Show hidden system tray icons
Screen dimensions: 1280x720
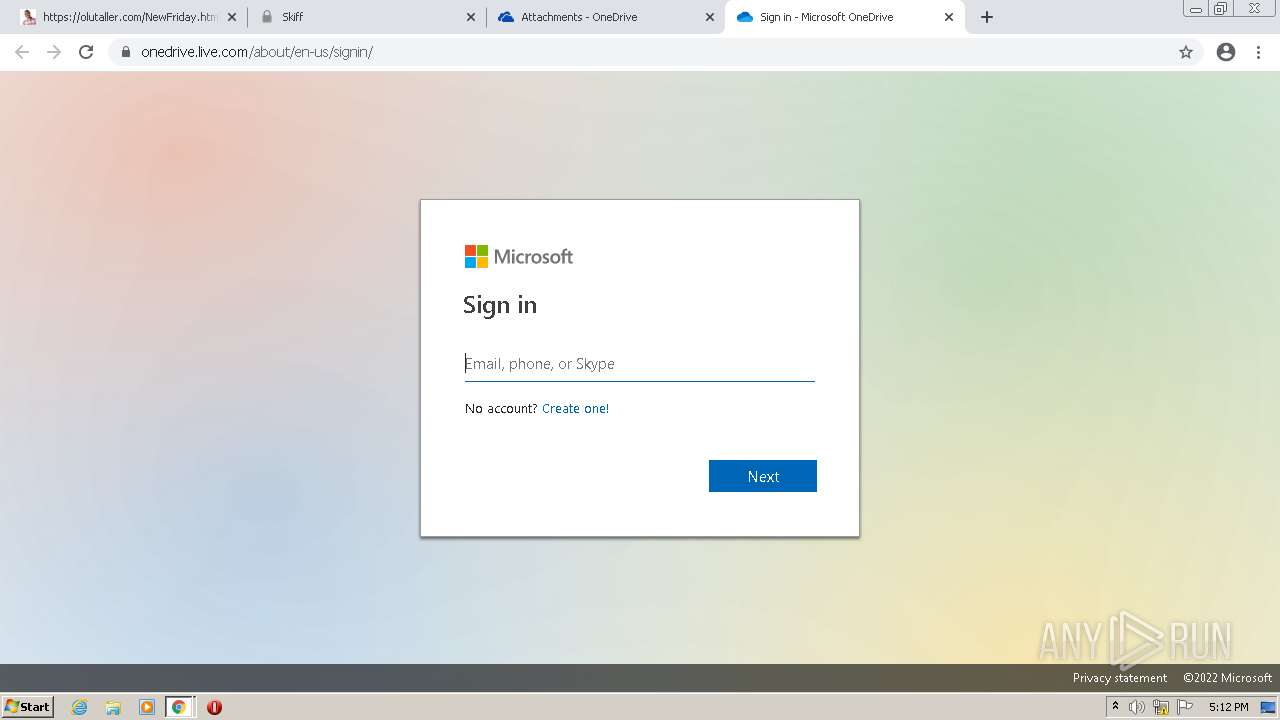pos(1115,707)
